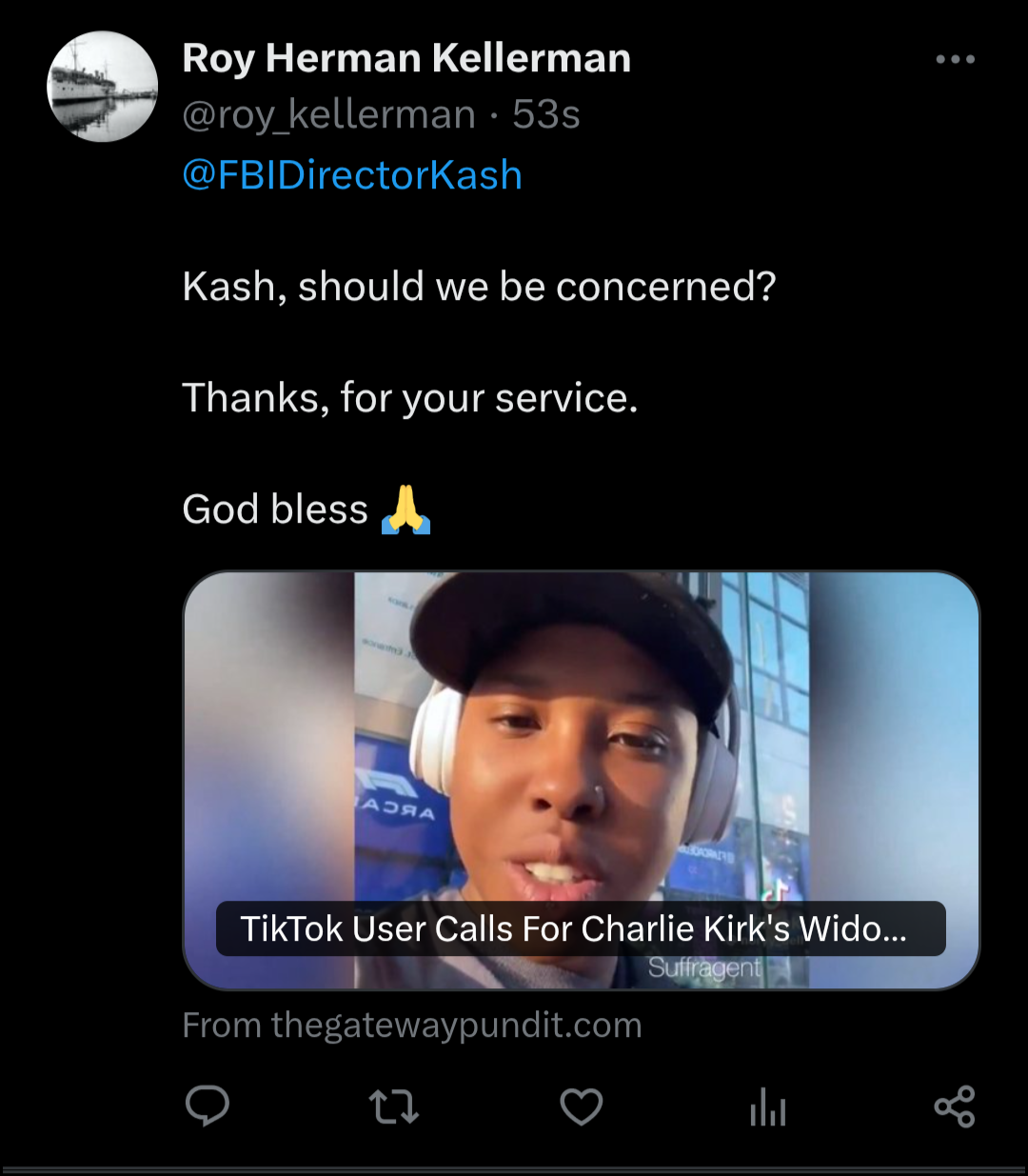1028x1176 pixels.
Task: Open the @FBIDirectorKash mention link
Action: (x=352, y=175)
